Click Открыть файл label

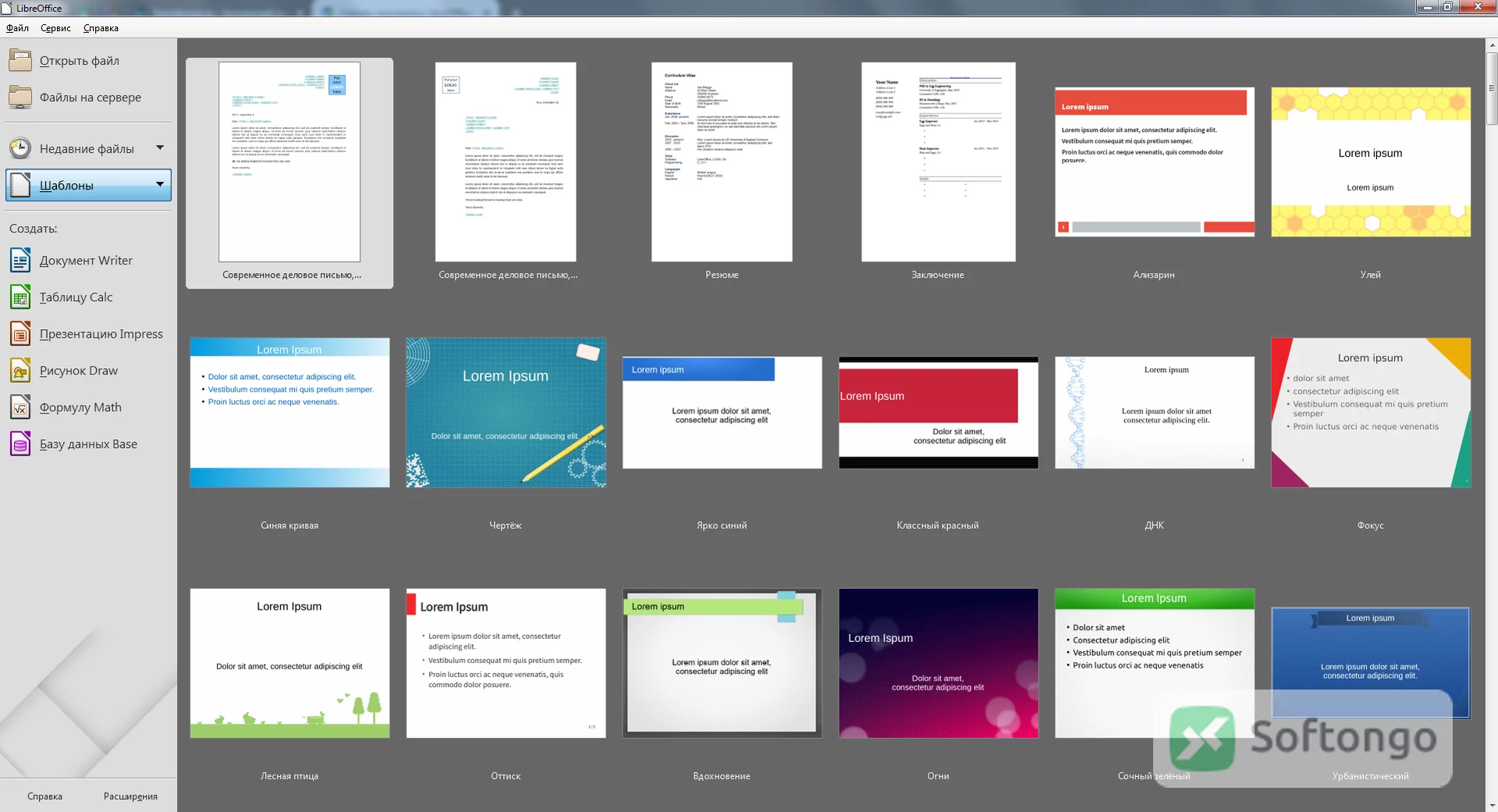coord(80,61)
